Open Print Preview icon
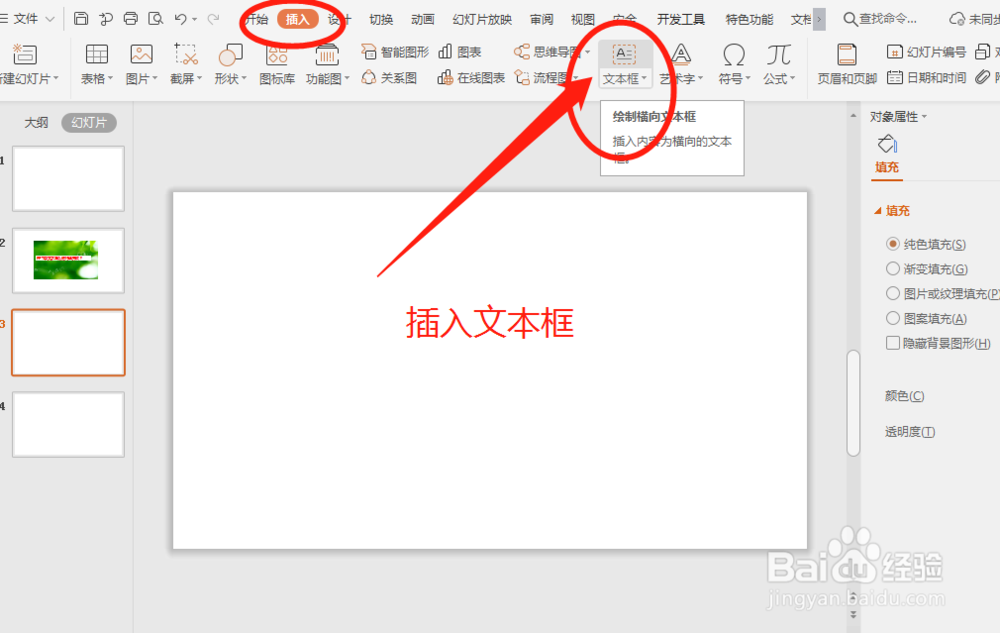Image resolution: width=1000 pixels, height=633 pixels. 156,18
